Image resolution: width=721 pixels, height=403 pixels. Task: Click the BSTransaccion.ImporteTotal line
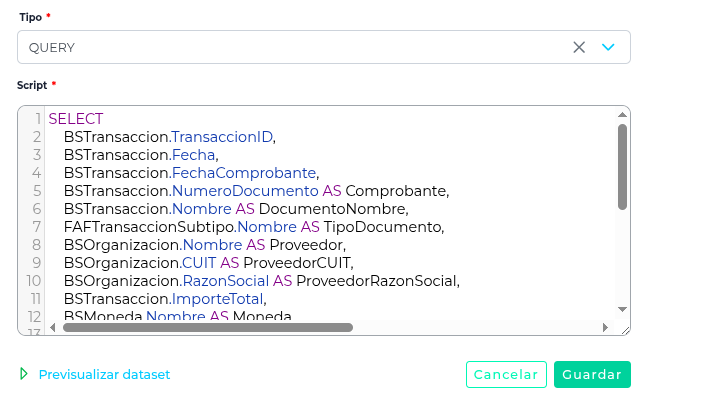[165, 298]
